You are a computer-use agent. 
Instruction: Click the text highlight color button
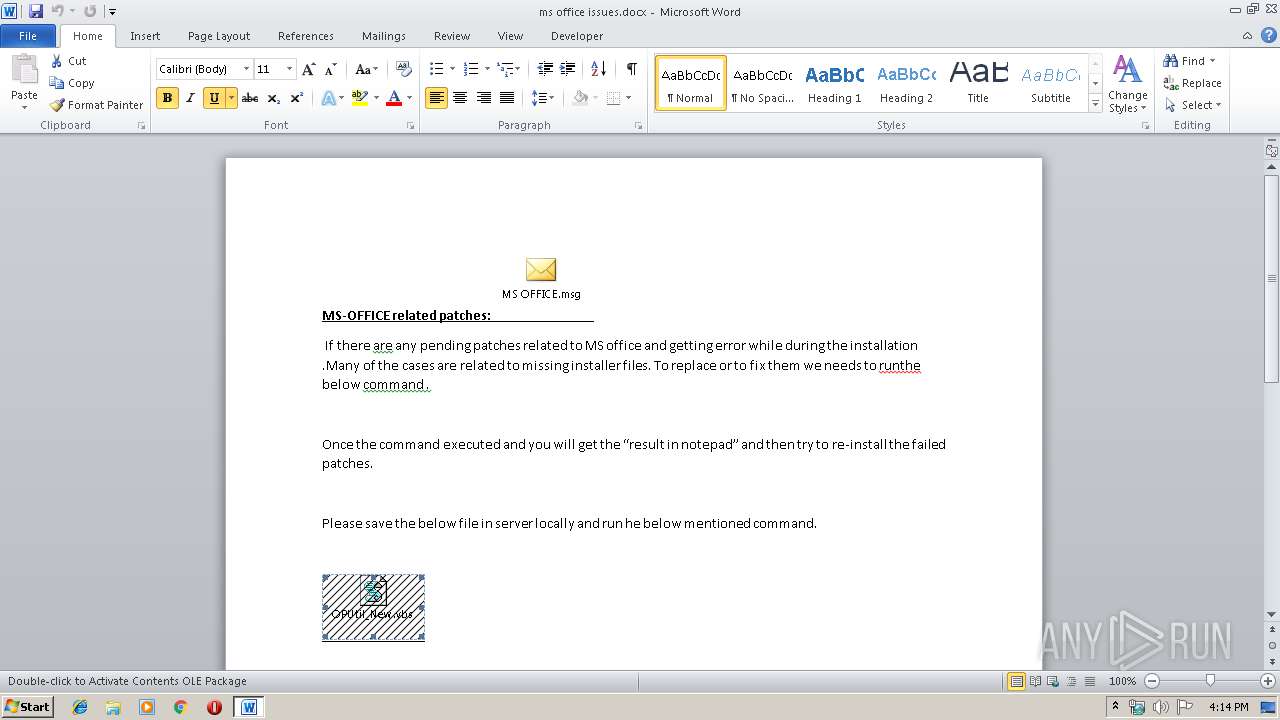360,98
